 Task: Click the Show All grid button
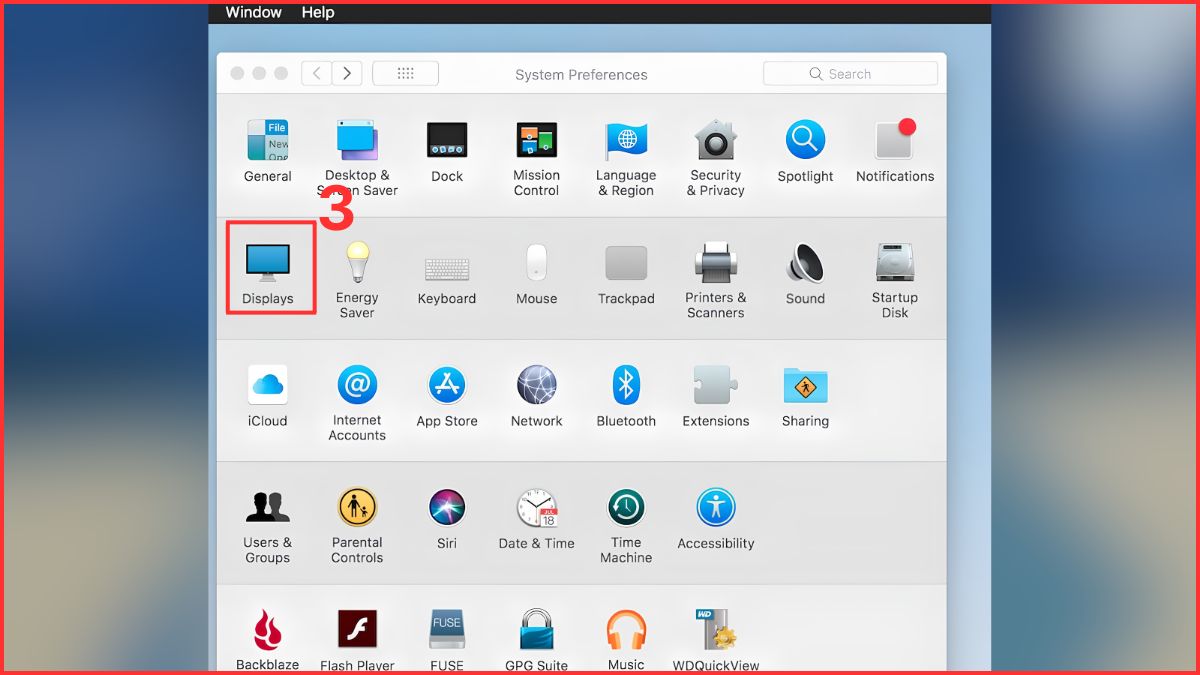tap(405, 73)
